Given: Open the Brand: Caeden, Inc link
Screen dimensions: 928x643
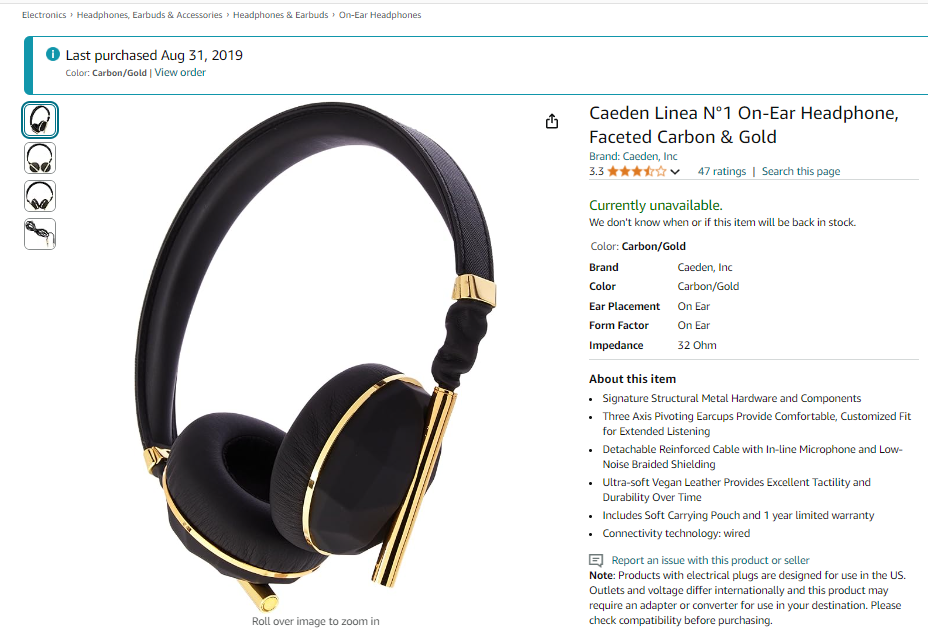Looking at the screenshot, I should [x=633, y=156].
